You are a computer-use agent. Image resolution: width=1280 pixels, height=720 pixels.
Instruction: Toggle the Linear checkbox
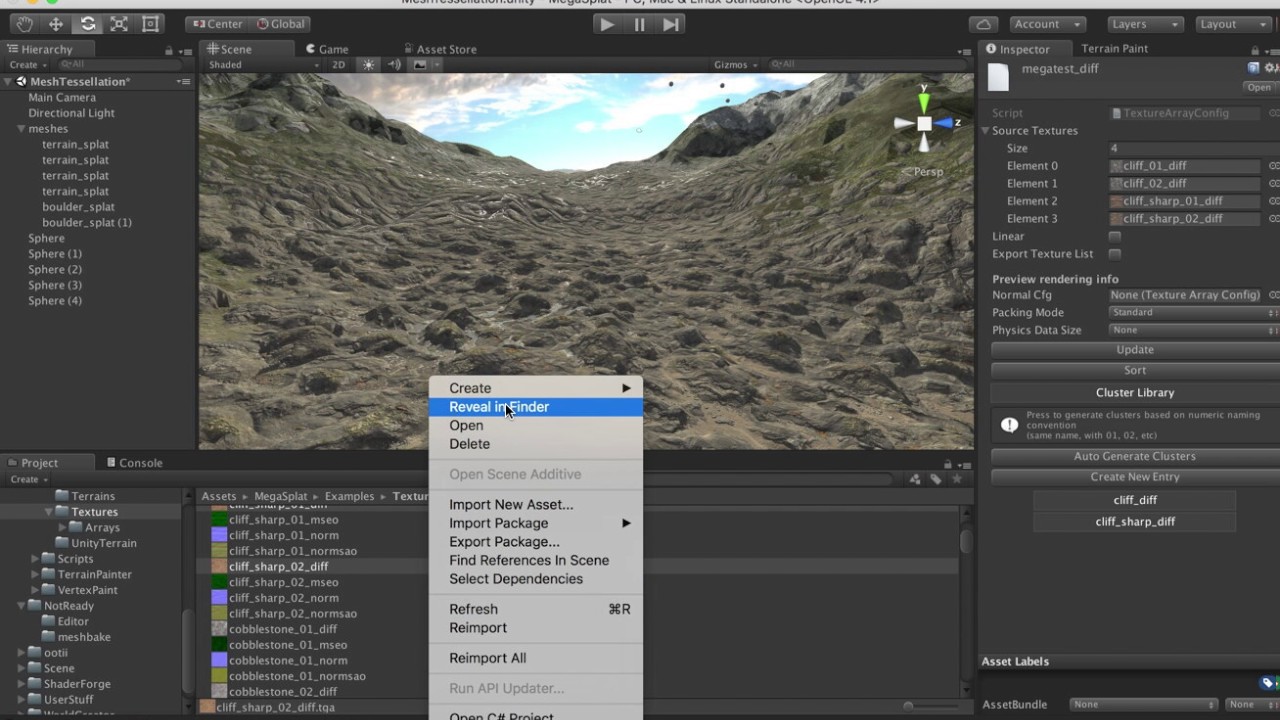tap(1115, 237)
